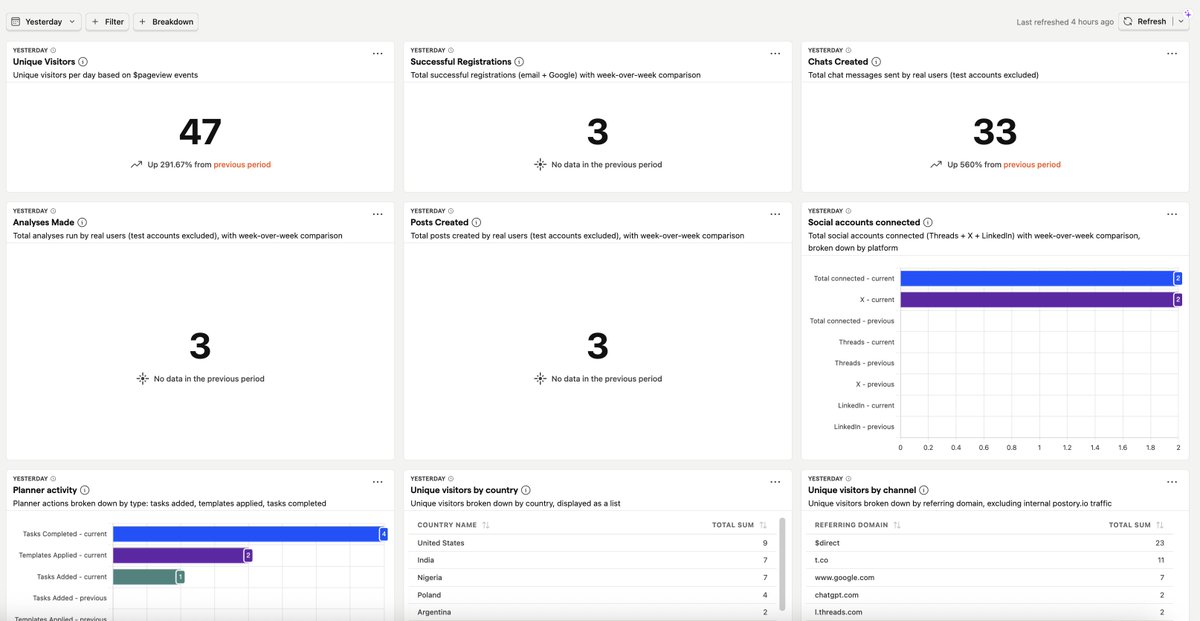1200x621 pixels.
Task: Select the Poland row
Action: (592, 595)
